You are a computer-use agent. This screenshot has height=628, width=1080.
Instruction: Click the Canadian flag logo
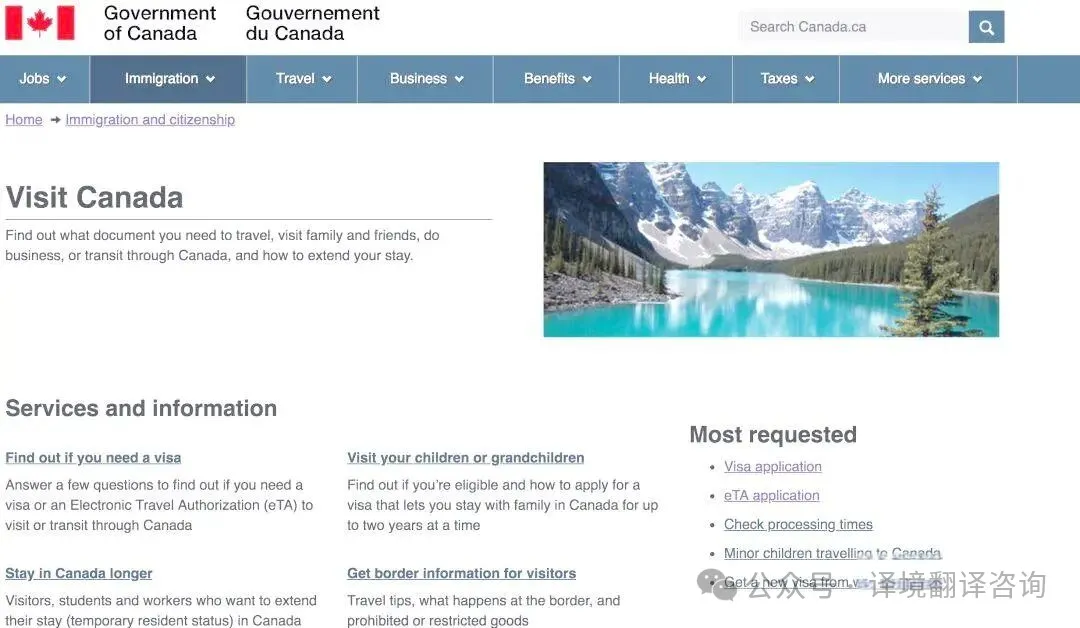[40, 23]
